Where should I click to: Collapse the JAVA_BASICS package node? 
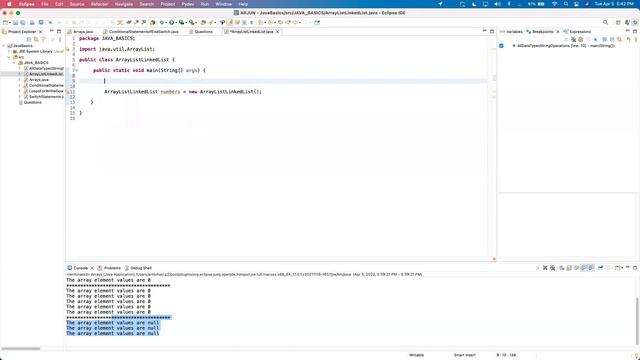[14, 63]
